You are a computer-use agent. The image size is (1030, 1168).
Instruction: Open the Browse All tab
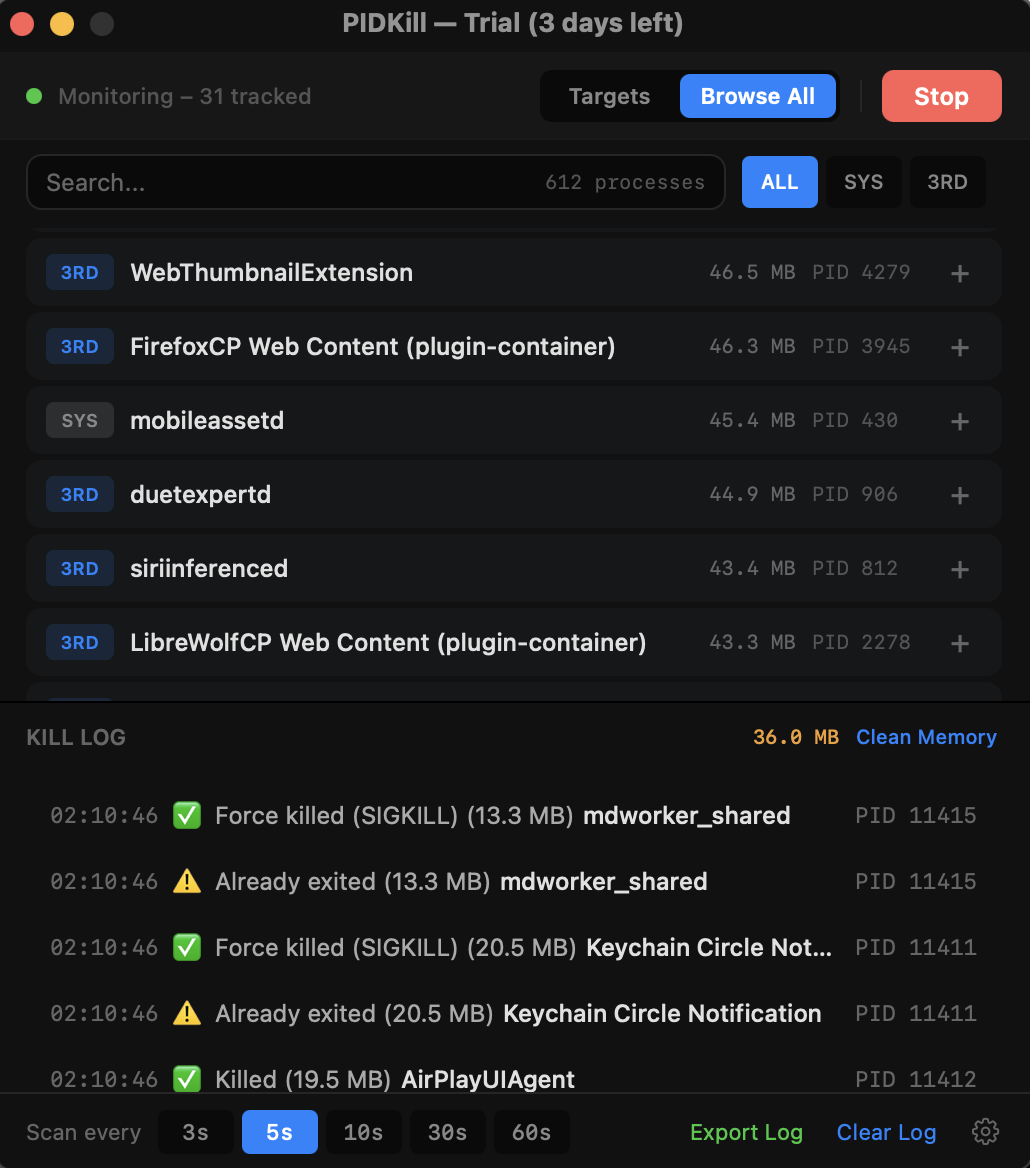tap(757, 97)
